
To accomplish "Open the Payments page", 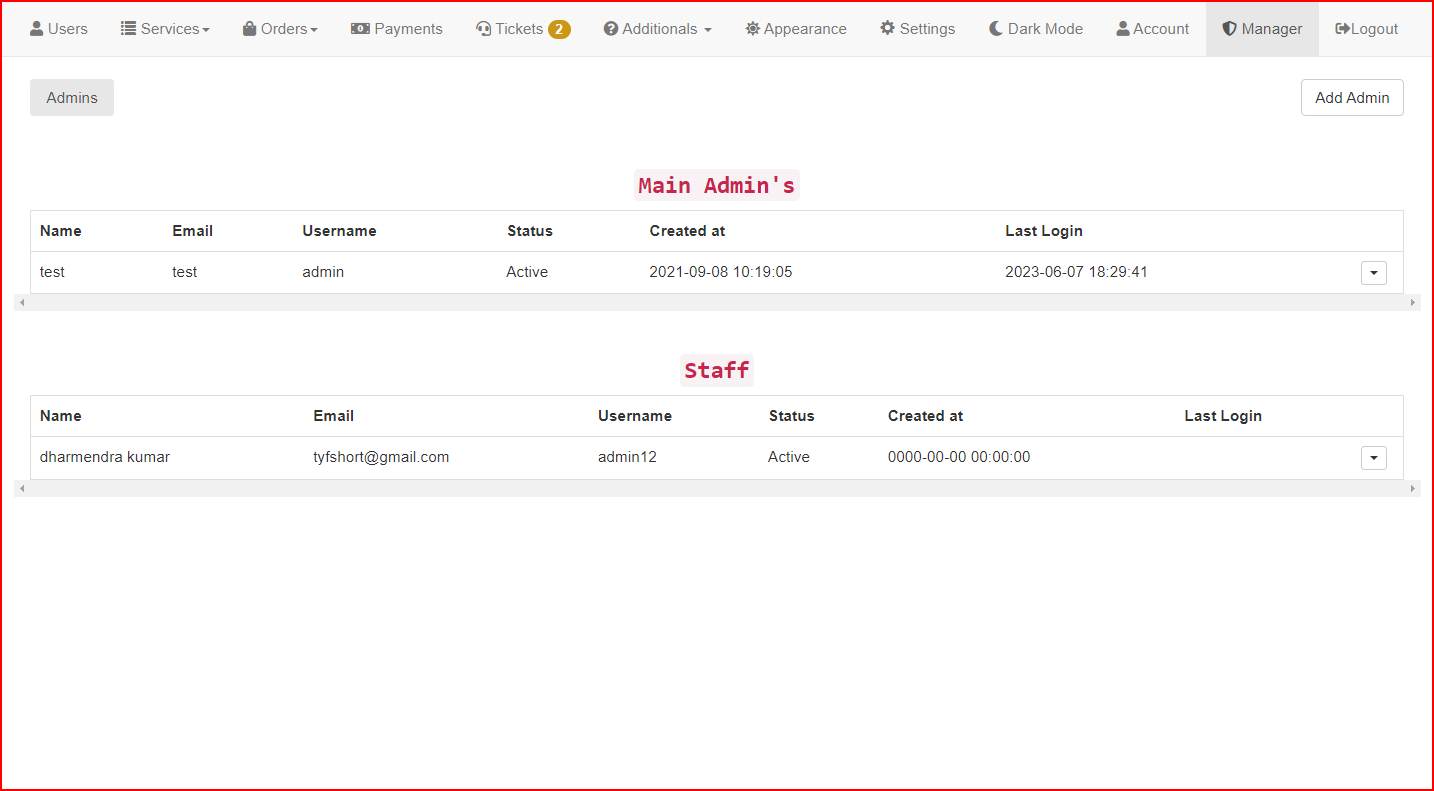I will click(x=397, y=29).
